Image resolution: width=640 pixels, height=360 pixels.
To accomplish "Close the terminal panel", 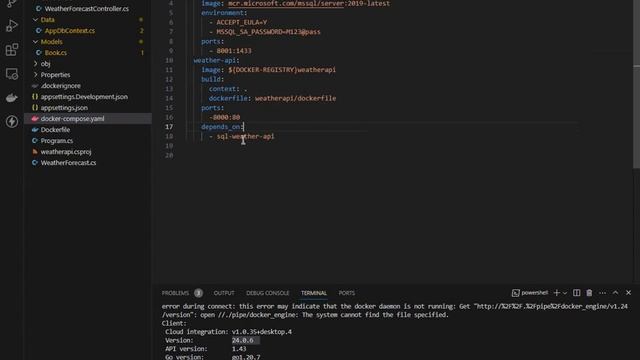I will [629, 293].
